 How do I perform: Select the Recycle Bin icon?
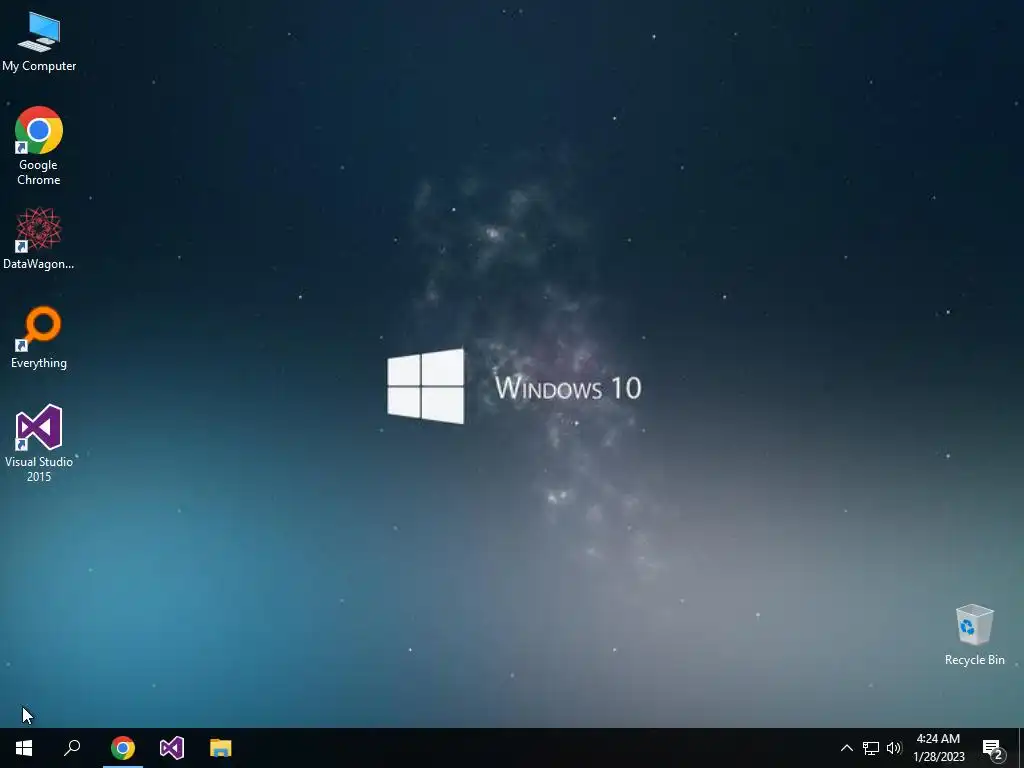coord(974,635)
